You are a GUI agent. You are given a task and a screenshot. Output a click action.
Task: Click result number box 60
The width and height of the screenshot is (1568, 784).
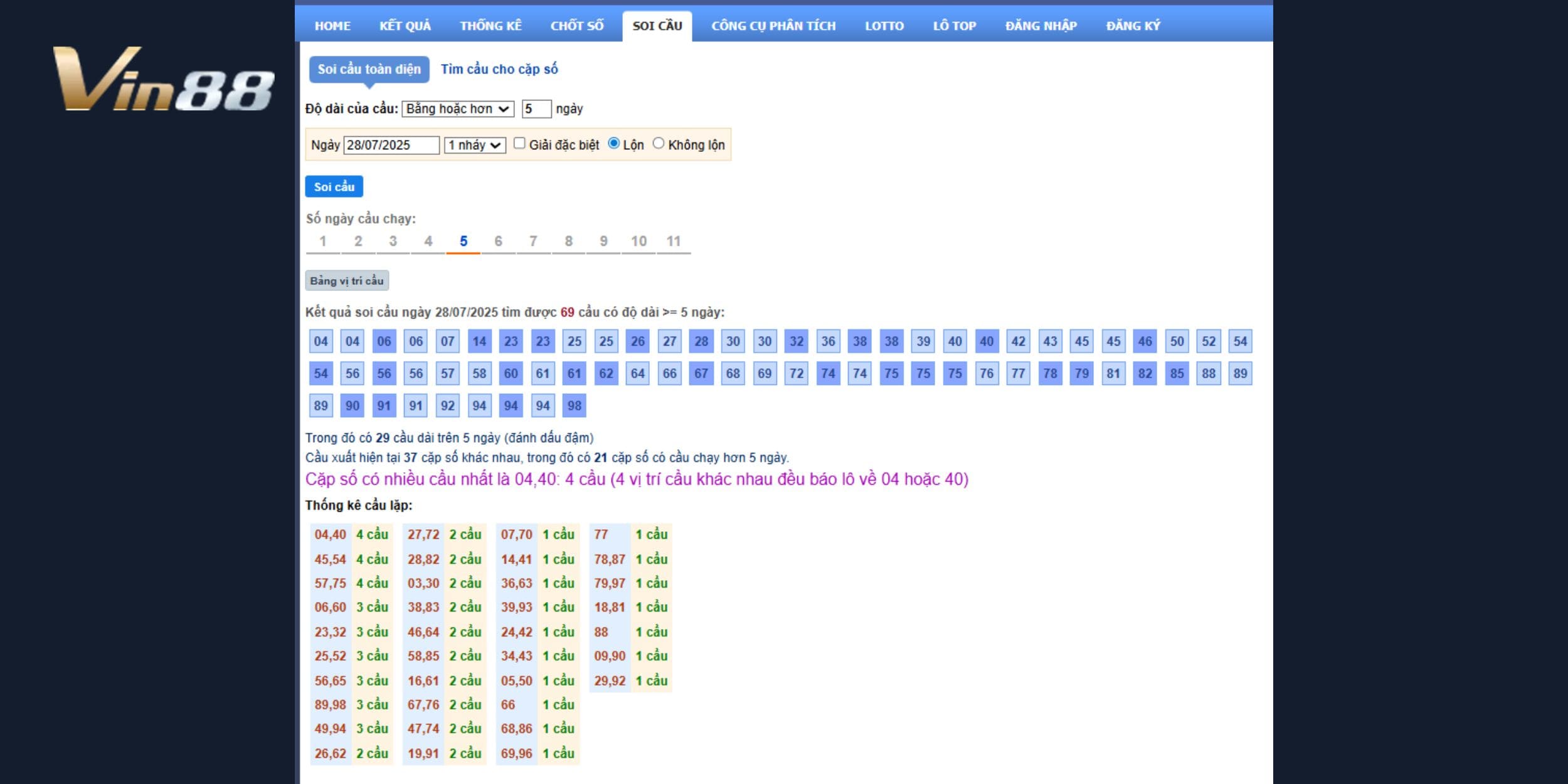tap(511, 373)
